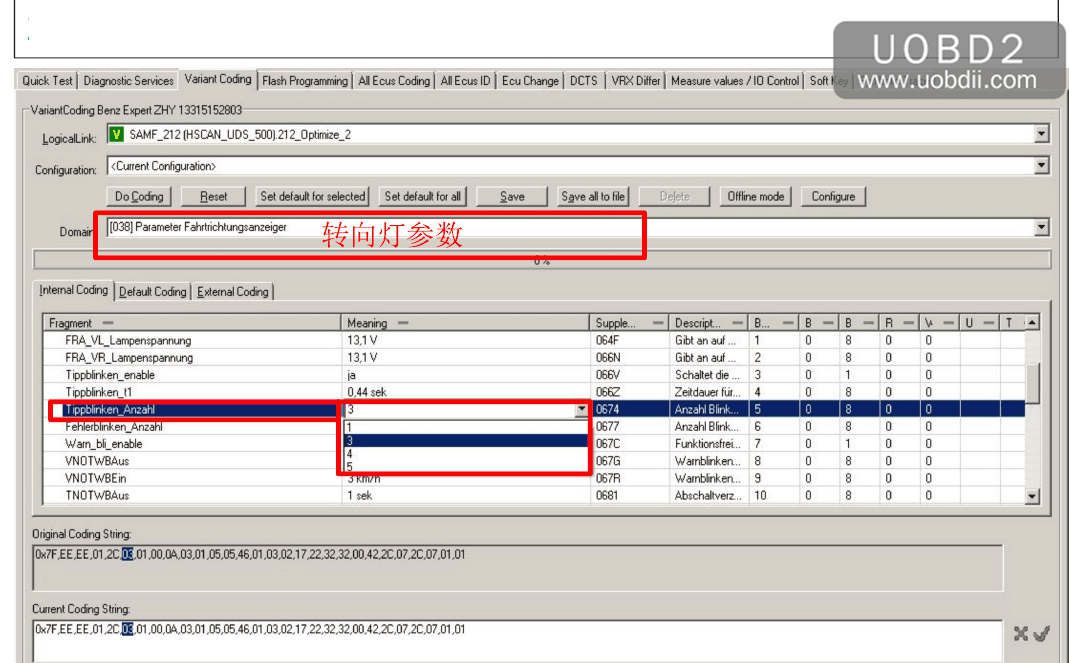Switch to Measure values / IO Control tab
Viewport: 1069px width, 663px height.
(735, 80)
